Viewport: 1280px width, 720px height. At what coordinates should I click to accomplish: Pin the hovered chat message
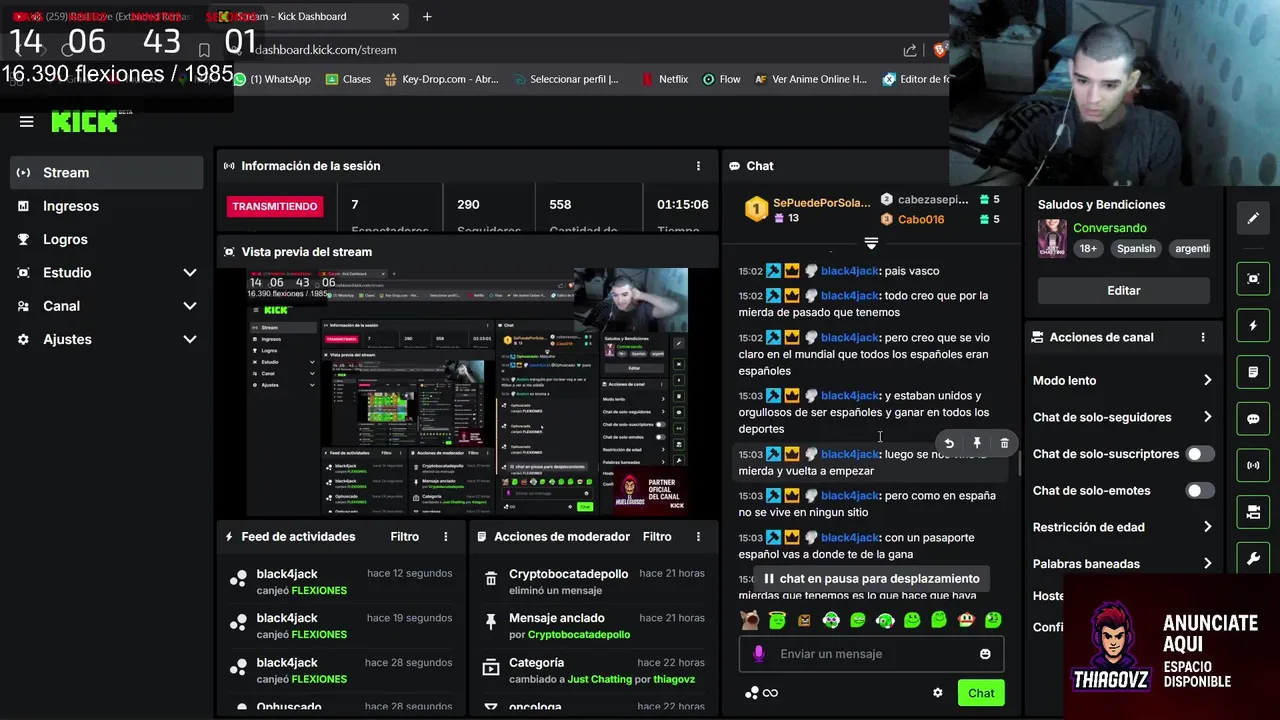pos(977,443)
